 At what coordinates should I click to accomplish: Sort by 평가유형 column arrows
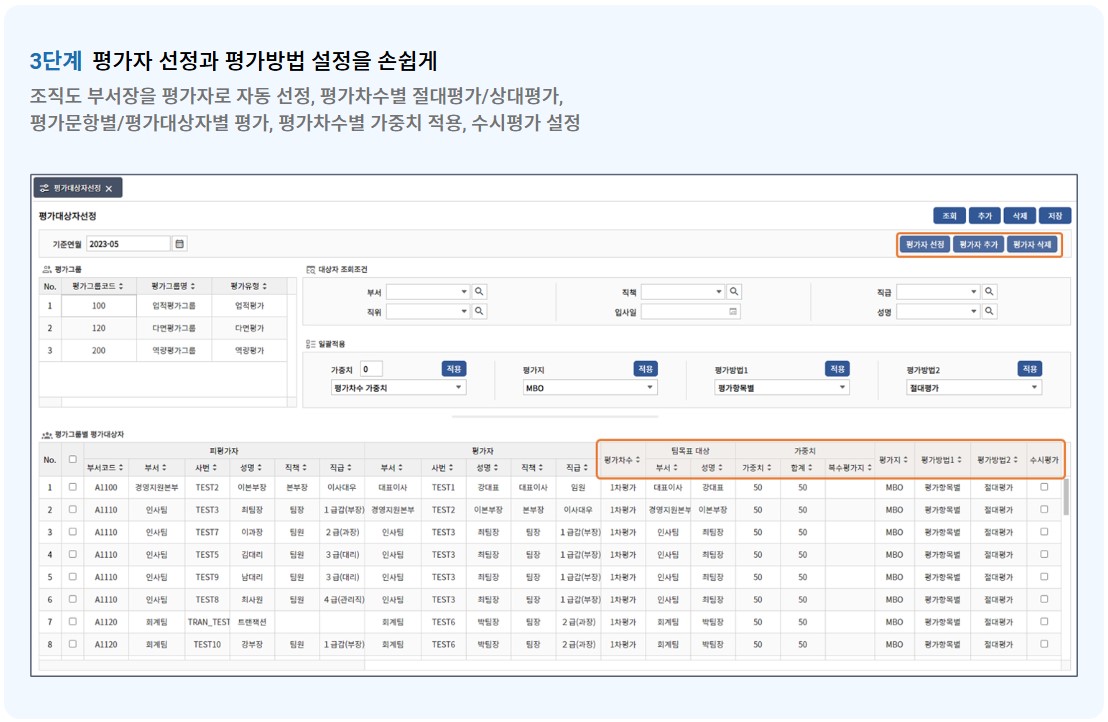click(x=265, y=286)
